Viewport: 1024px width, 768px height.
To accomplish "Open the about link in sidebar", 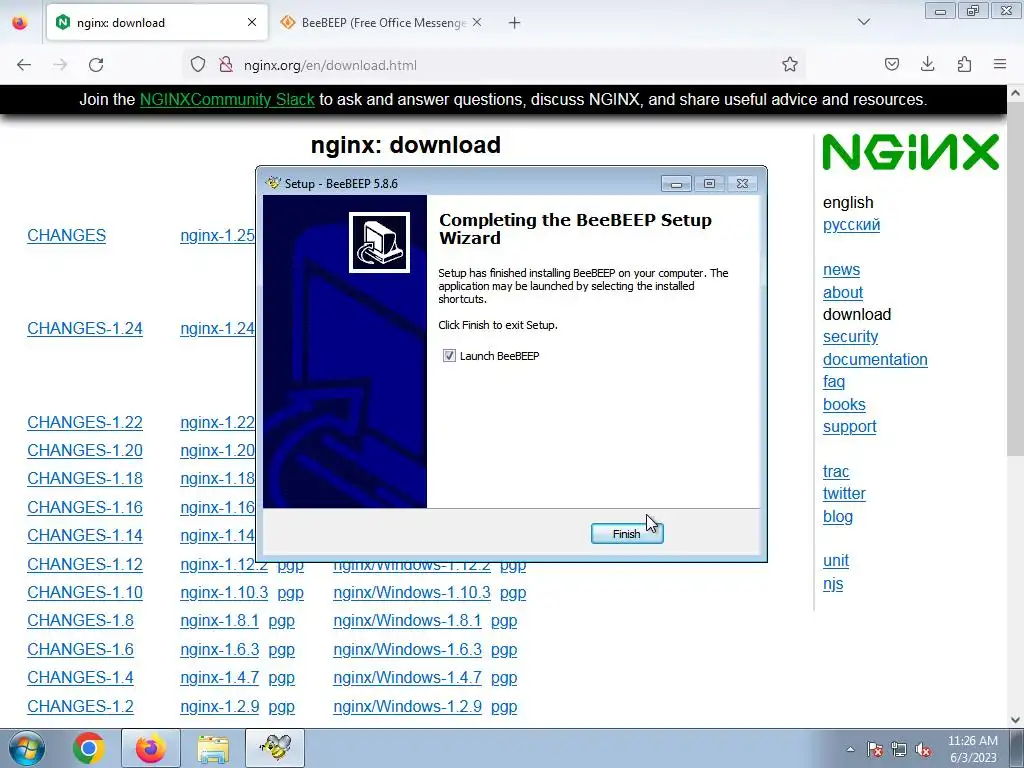I will tap(842, 293).
